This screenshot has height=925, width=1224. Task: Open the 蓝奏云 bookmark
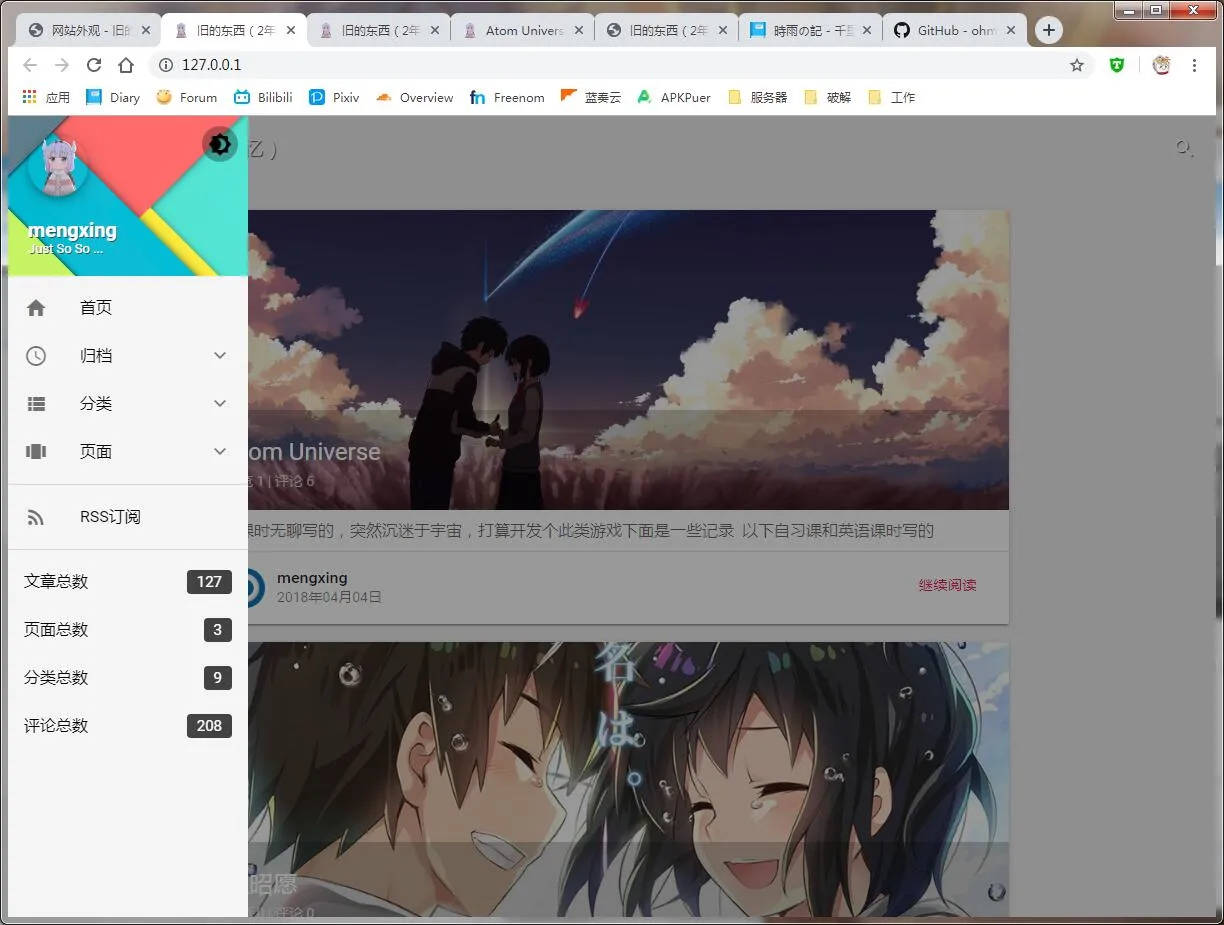pyautogui.click(x=590, y=97)
